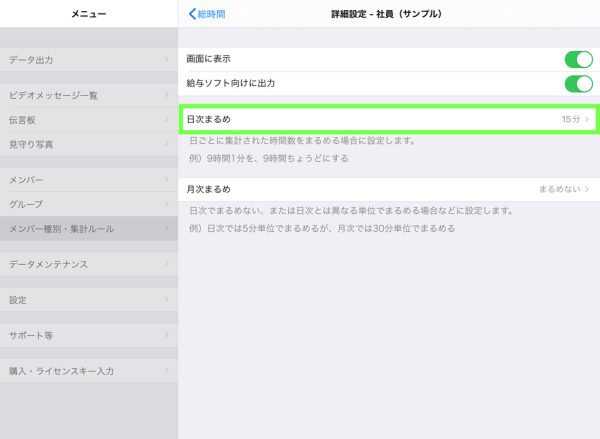Click the 15分 value text
This screenshot has width=600, height=439.
tap(570, 119)
